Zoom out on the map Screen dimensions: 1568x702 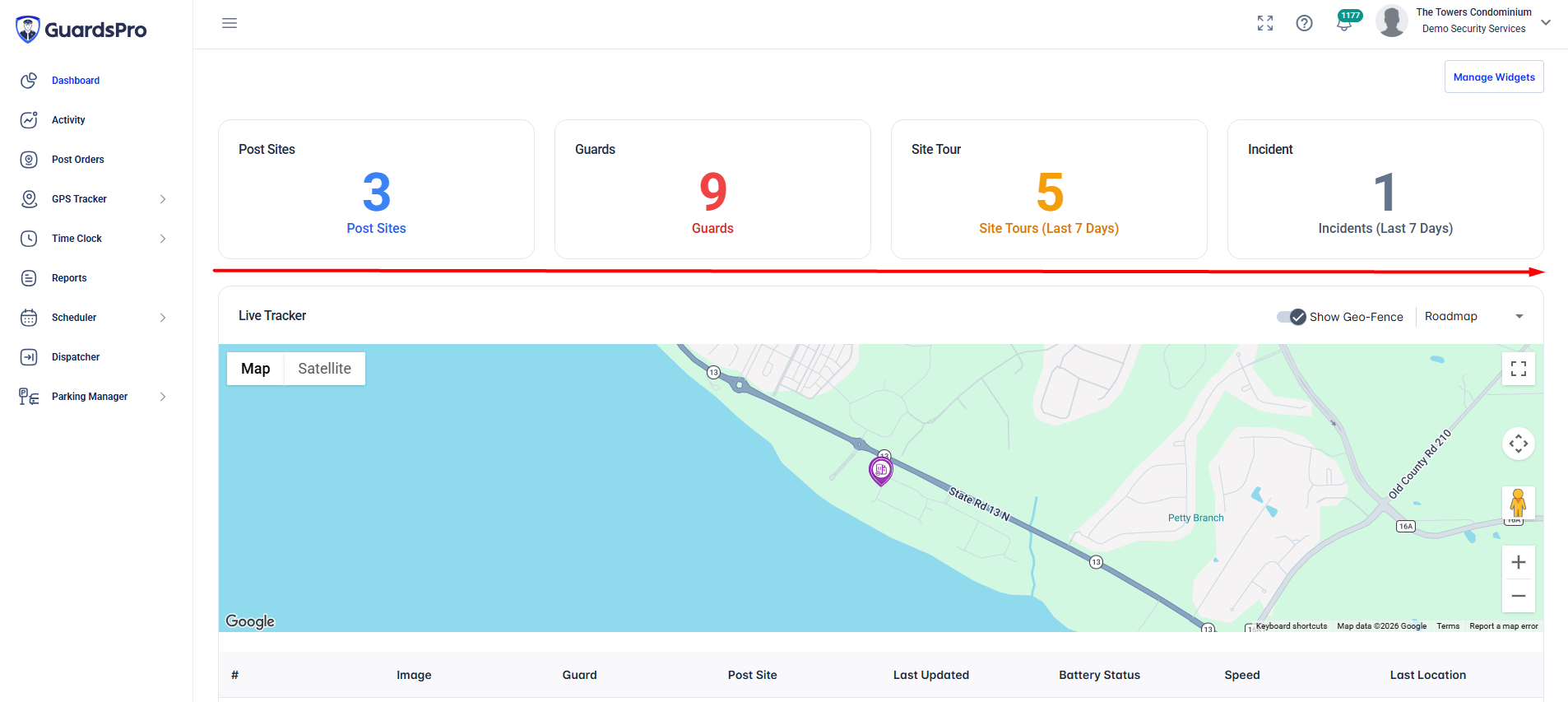coord(1519,596)
